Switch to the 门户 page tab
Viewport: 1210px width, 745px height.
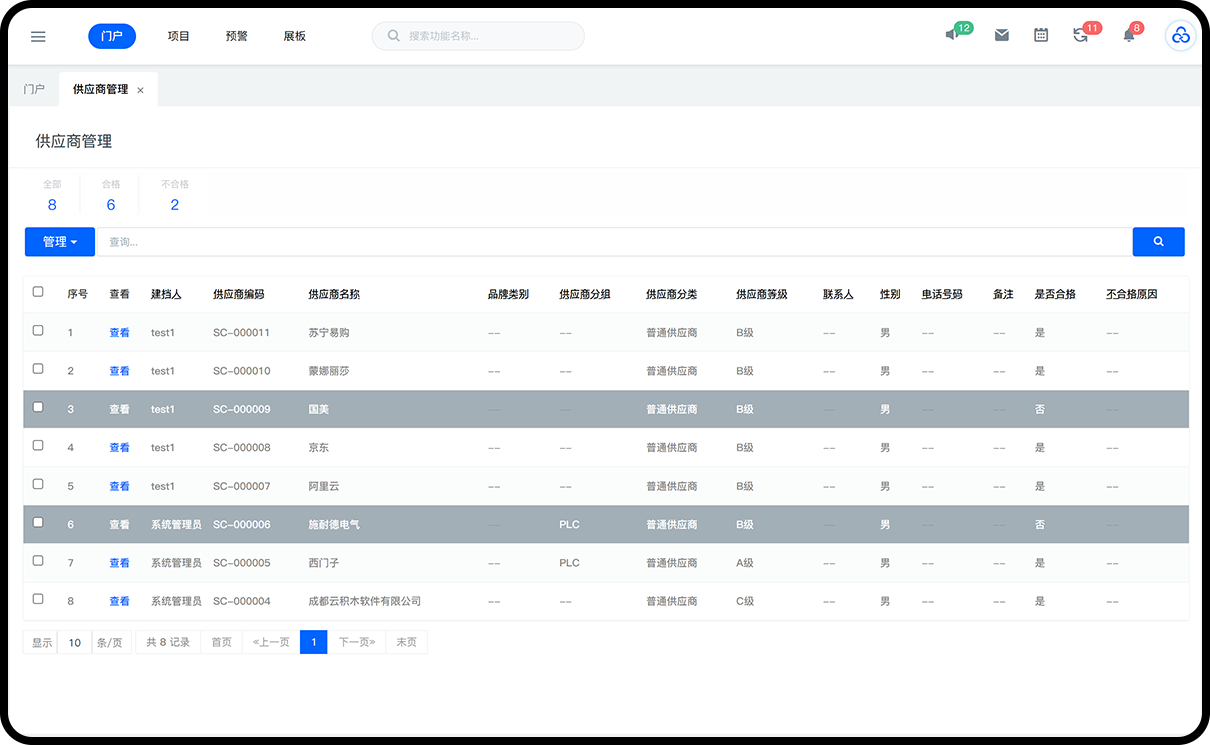34,89
